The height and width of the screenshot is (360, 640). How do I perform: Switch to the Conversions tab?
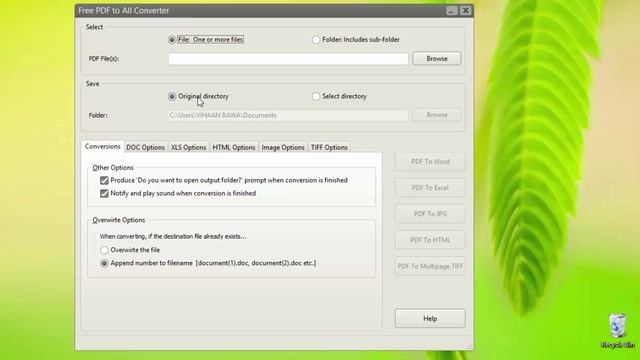click(102, 147)
